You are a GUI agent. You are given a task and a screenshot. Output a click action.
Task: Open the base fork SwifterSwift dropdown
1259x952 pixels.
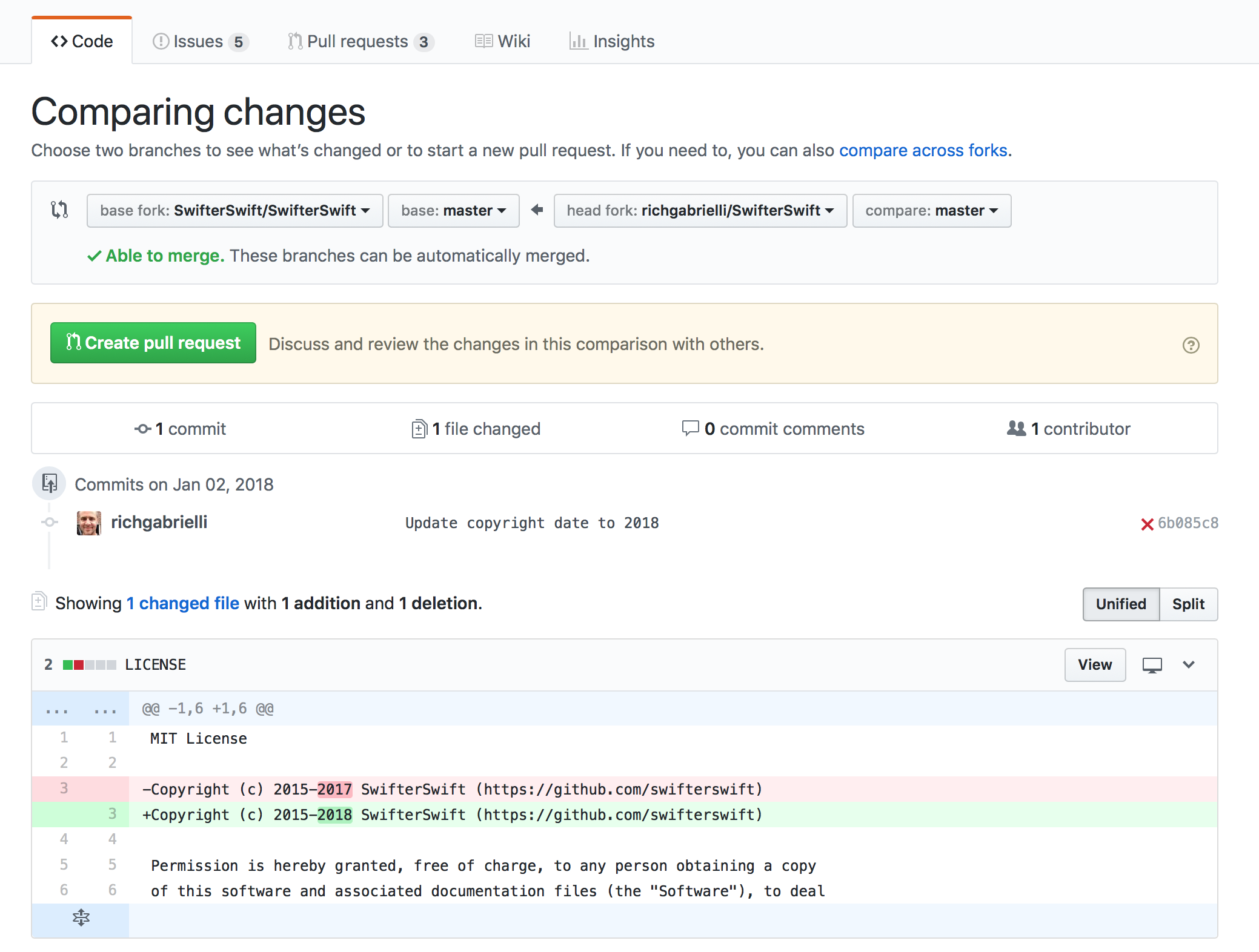[x=234, y=211]
